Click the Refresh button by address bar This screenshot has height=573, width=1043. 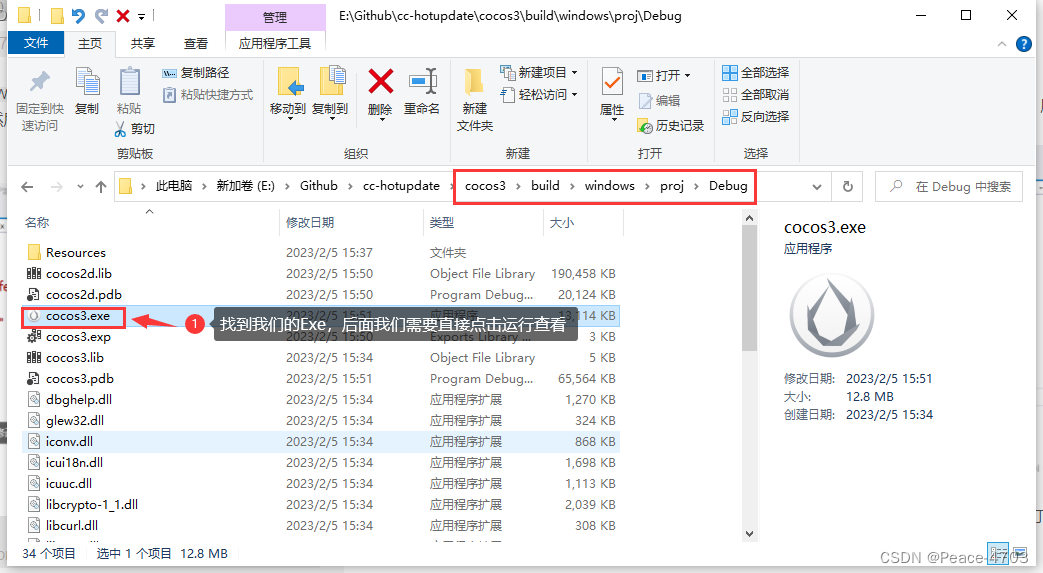click(x=847, y=187)
